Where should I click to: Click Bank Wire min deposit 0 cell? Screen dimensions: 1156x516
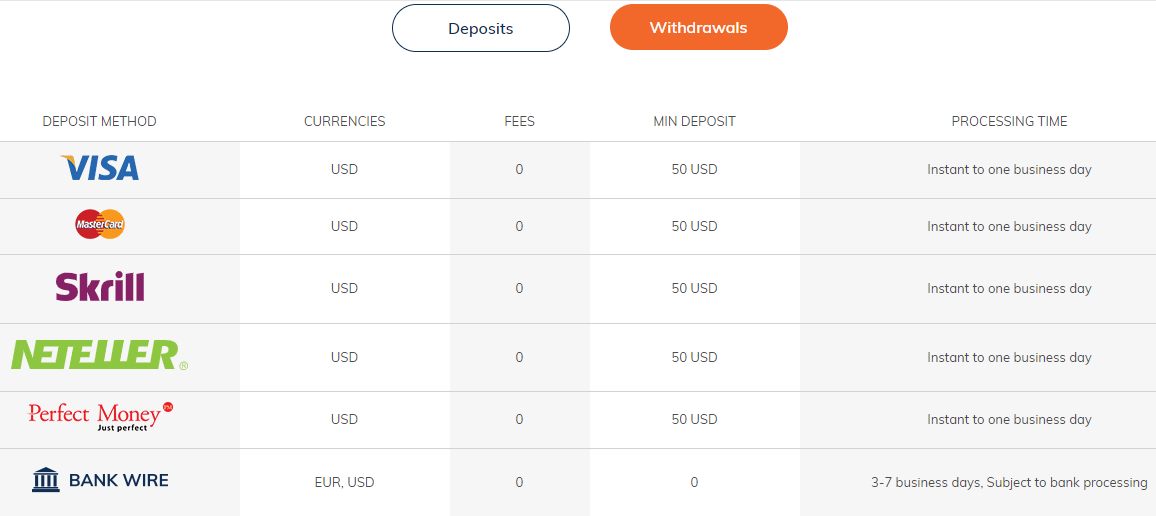coord(694,483)
